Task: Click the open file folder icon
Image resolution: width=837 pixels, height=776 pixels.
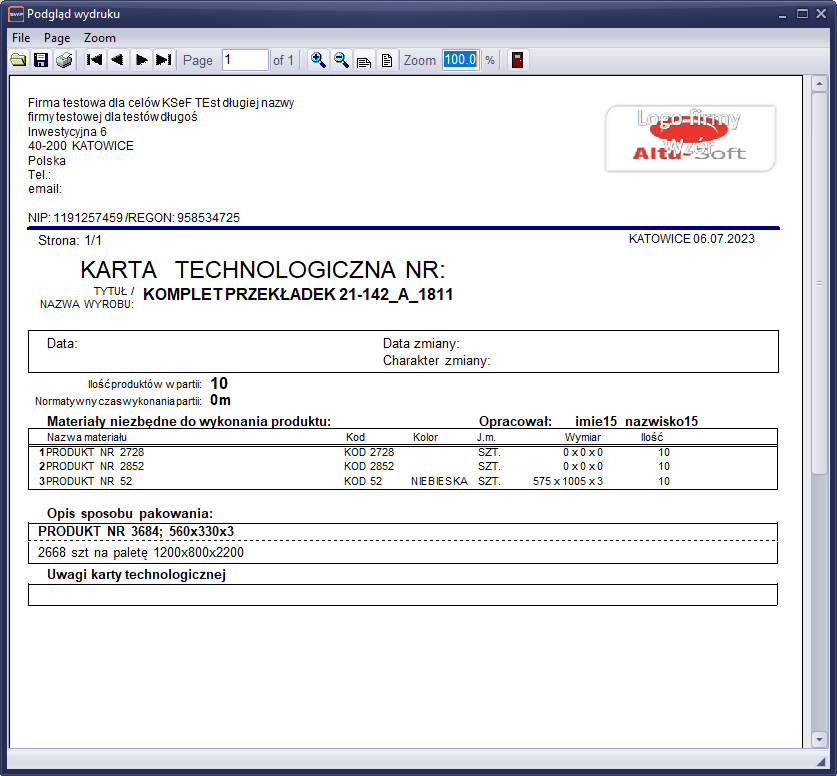Action: 18,60
